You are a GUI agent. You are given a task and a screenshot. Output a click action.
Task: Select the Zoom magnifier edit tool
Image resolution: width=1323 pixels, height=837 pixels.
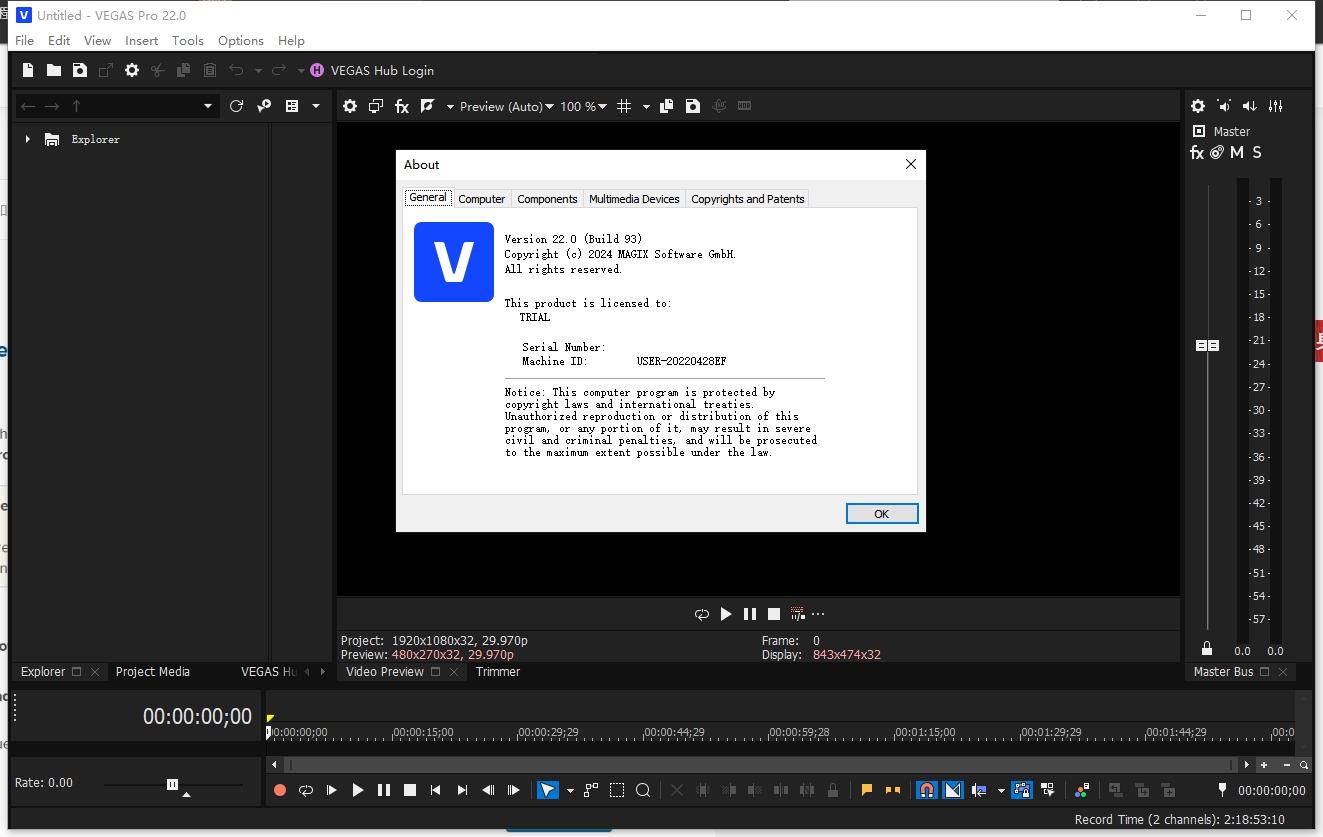643,790
